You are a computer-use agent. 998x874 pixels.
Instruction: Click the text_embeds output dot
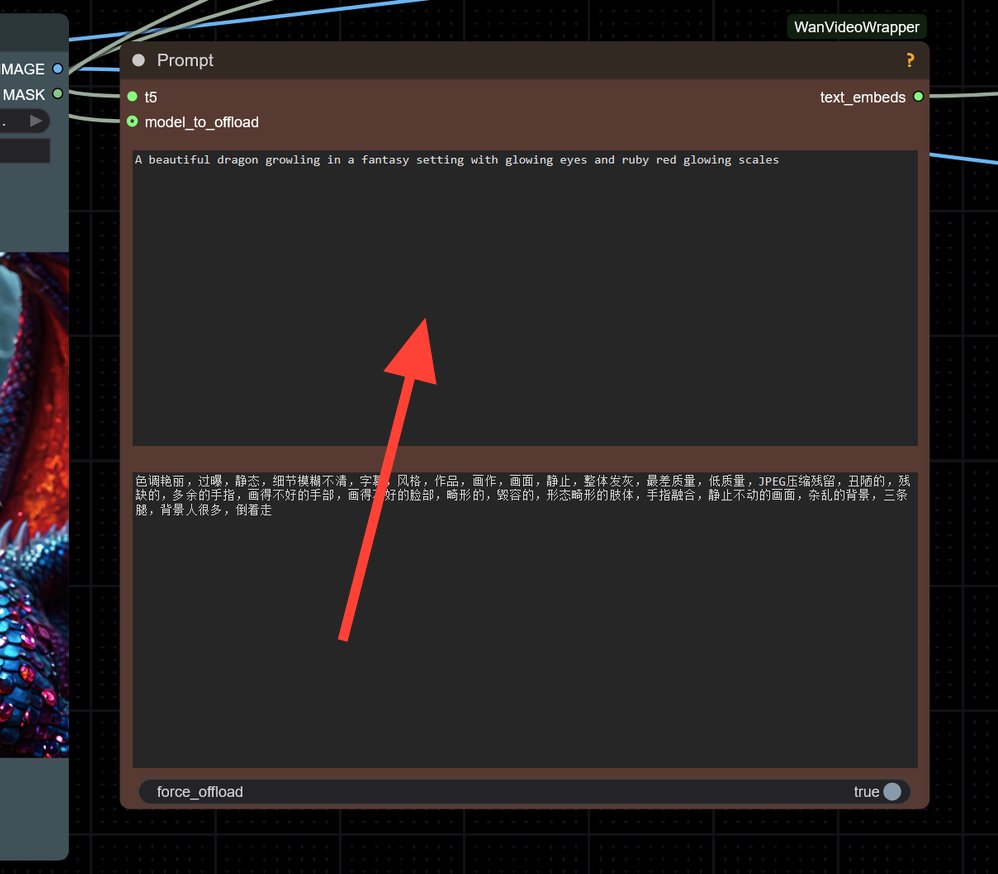click(x=918, y=97)
